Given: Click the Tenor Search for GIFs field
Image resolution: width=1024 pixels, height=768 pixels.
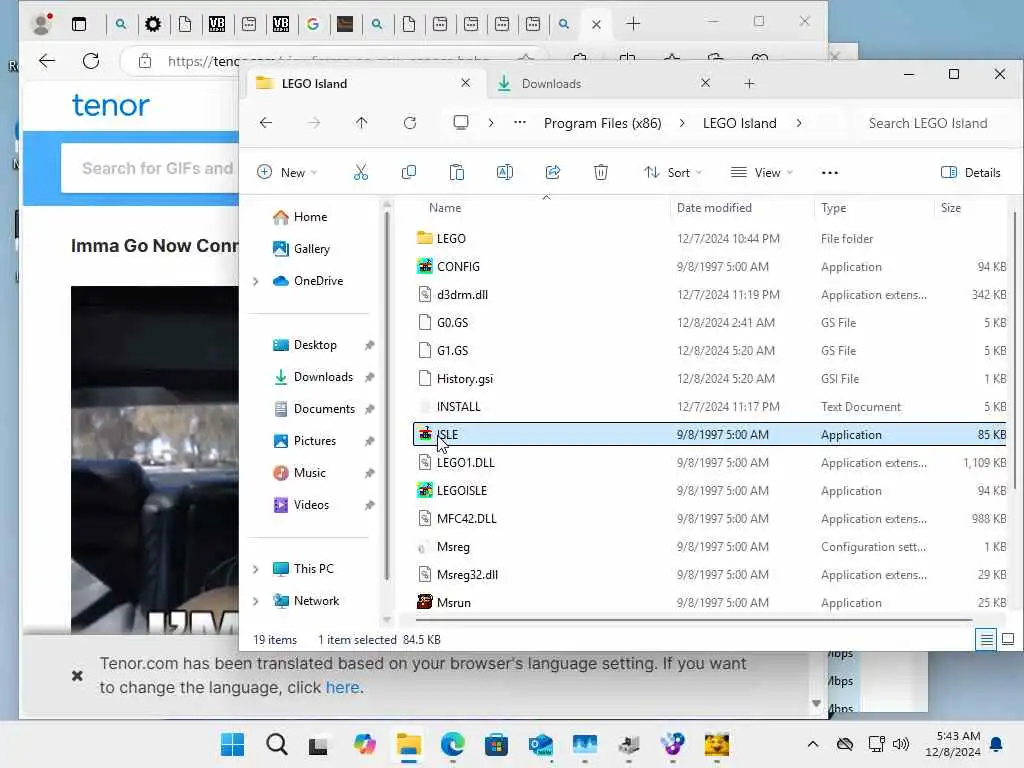Looking at the screenshot, I should coord(150,168).
